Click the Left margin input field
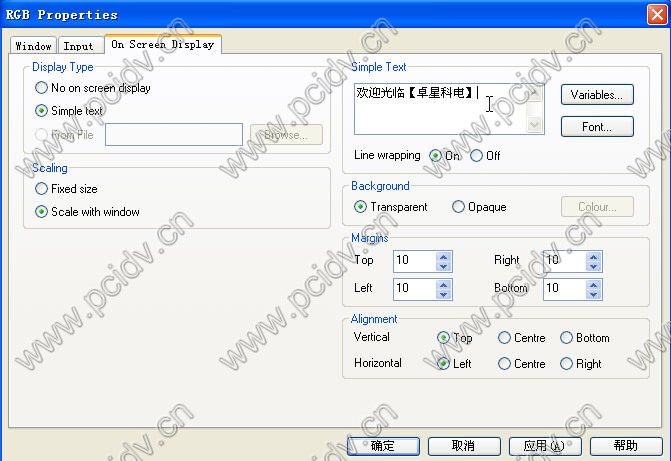671x461 pixels. click(415, 289)
